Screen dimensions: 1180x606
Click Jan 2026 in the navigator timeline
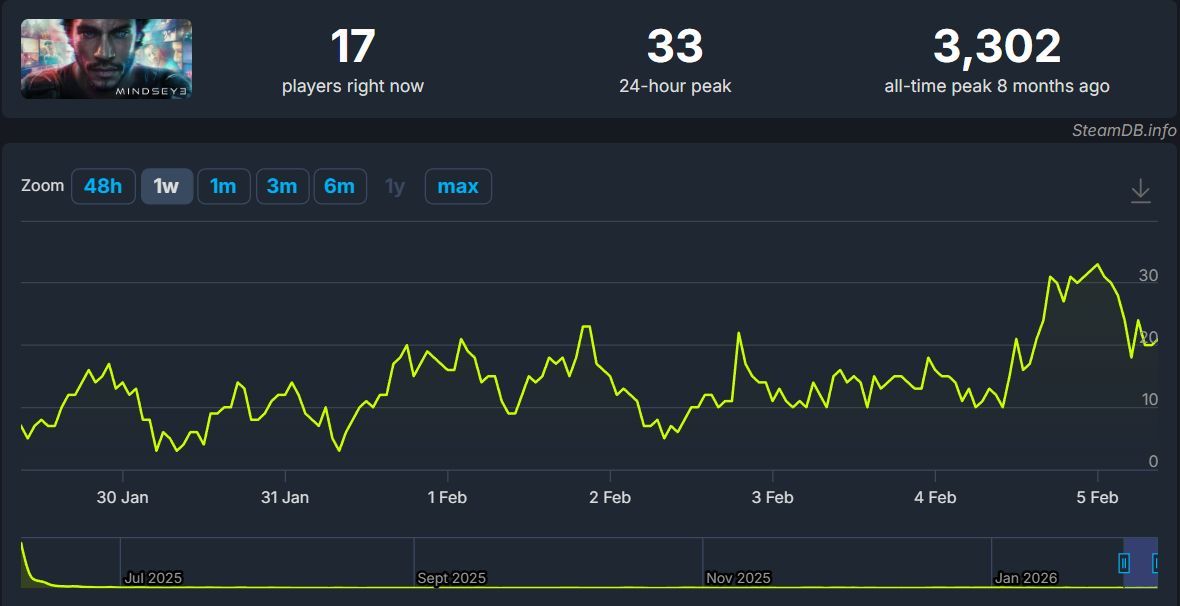(x=1025, y=578)
